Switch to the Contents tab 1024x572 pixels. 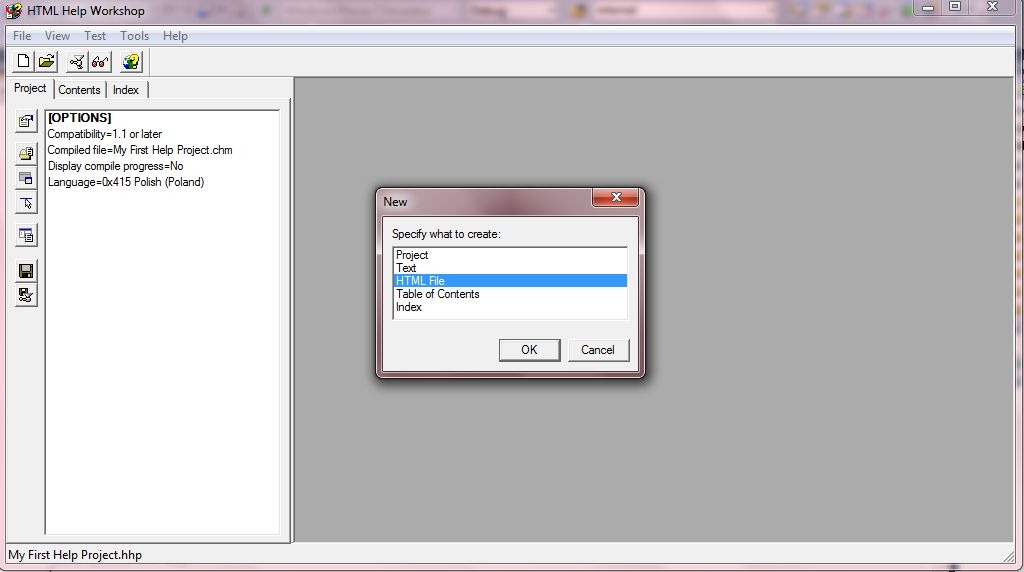[x=79, y=90]
